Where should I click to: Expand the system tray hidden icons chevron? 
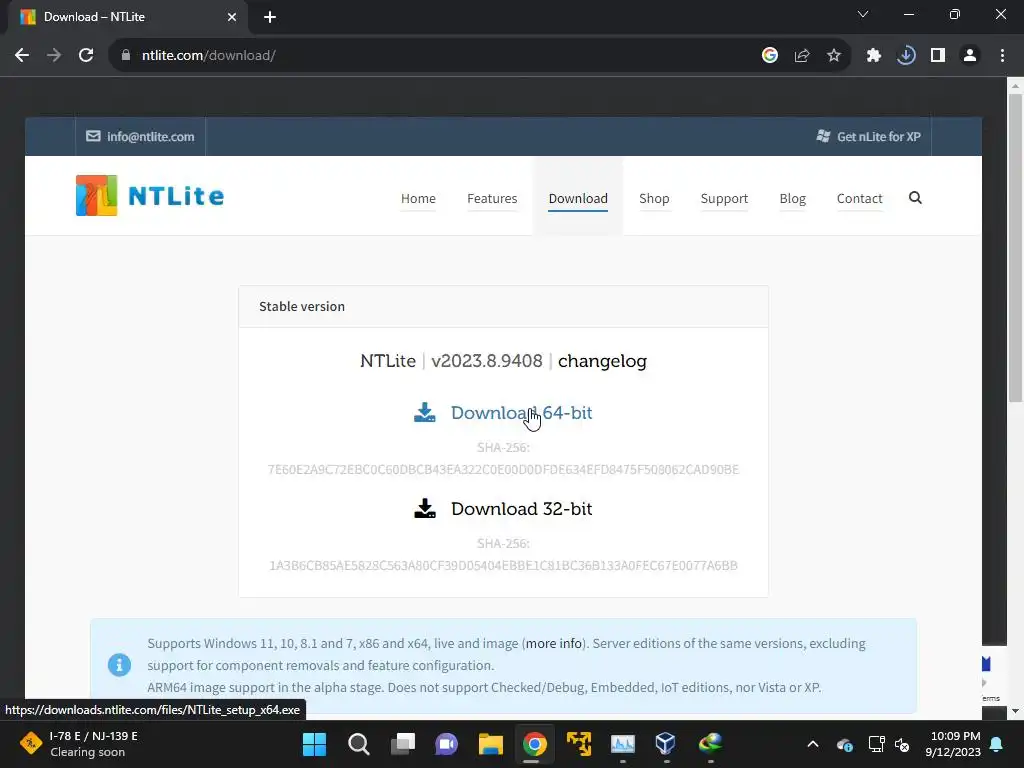coord(812,744)
